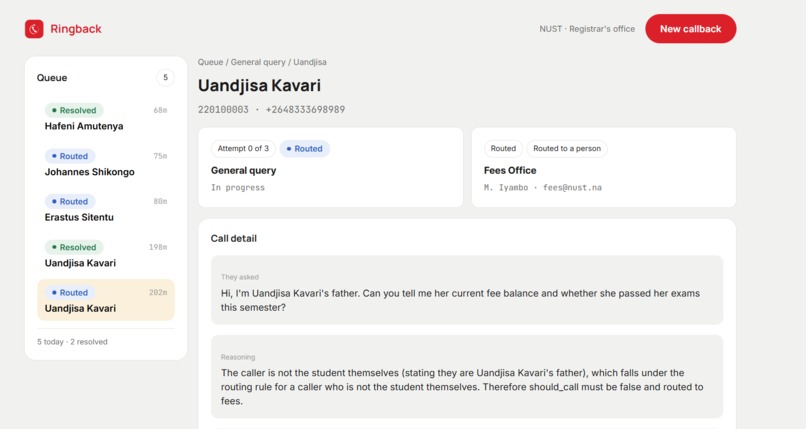Select the highlighted routed Uandjisa Kavari entry
Screen dimensions: 806x429
click(106, 300)
